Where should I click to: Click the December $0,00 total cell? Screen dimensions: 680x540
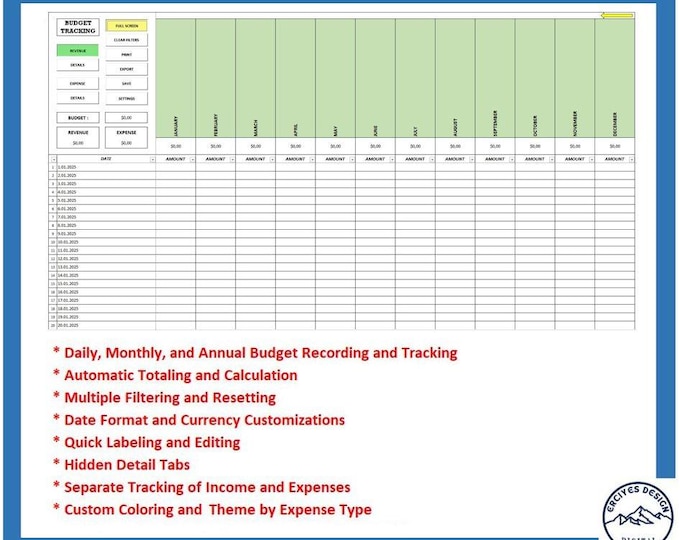[x=615, y=146]
